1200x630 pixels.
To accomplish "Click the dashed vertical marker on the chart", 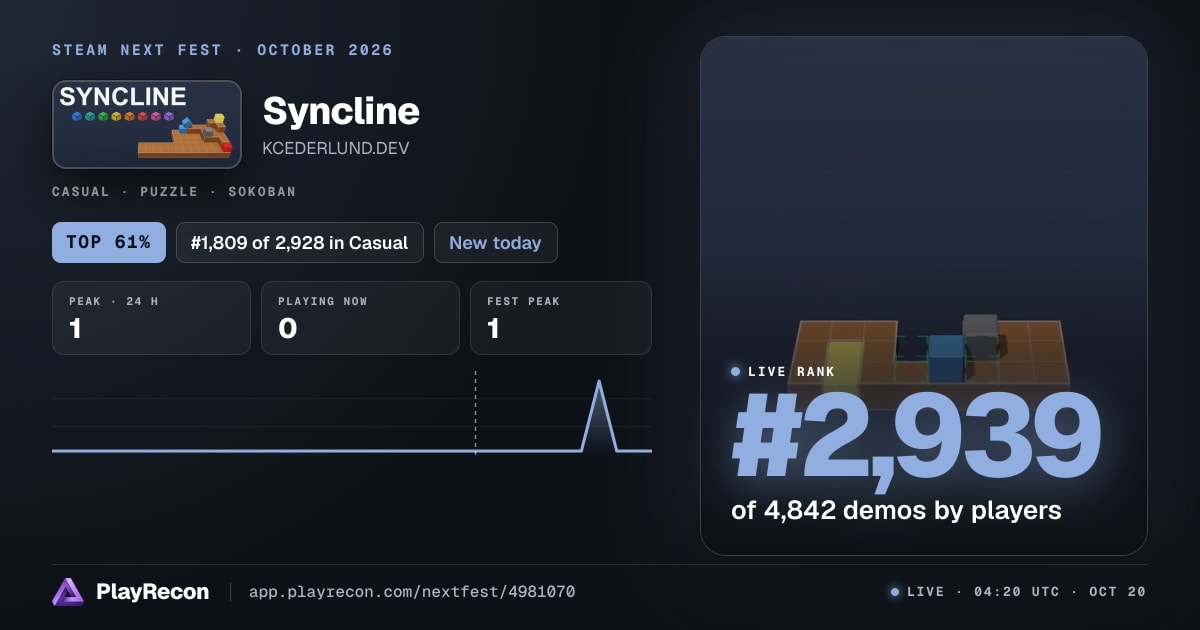I will tap(475, 412).
